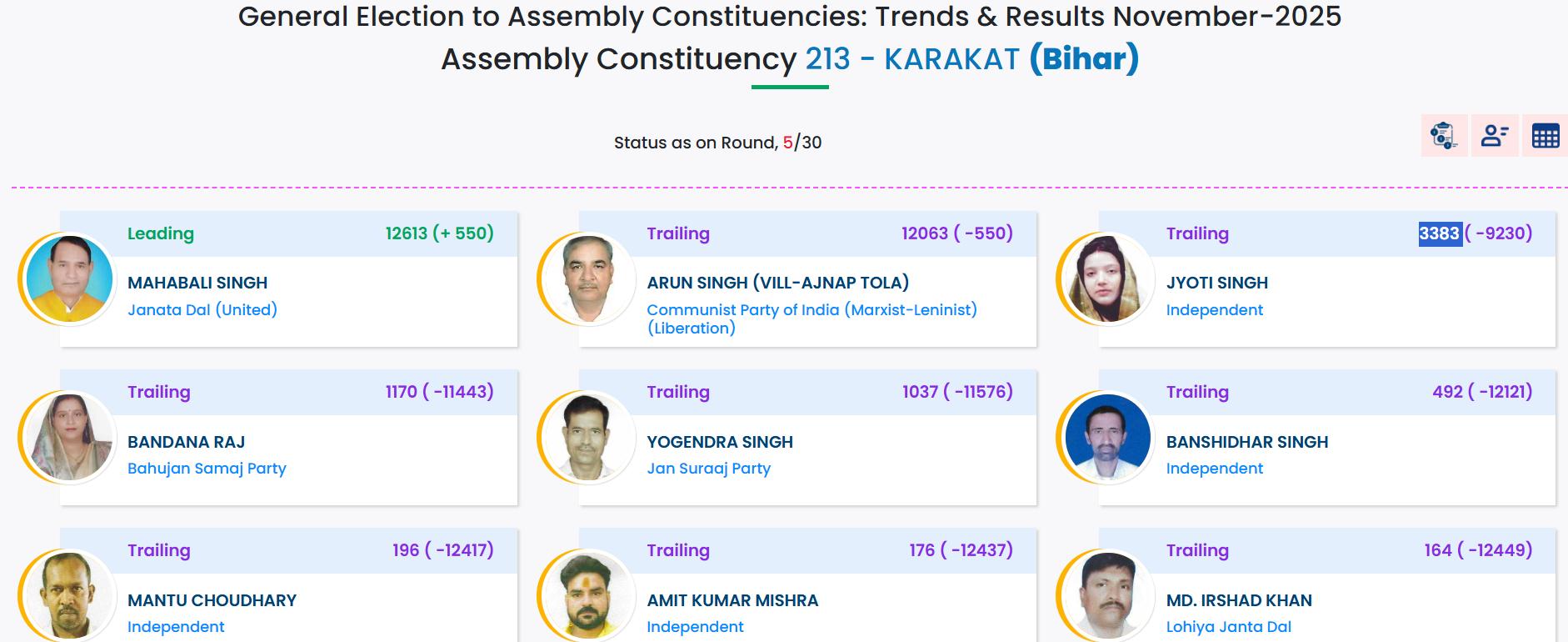Click Mantu Choudhary's candidate photo
The image size is (1568, 642).
[69, 595]
